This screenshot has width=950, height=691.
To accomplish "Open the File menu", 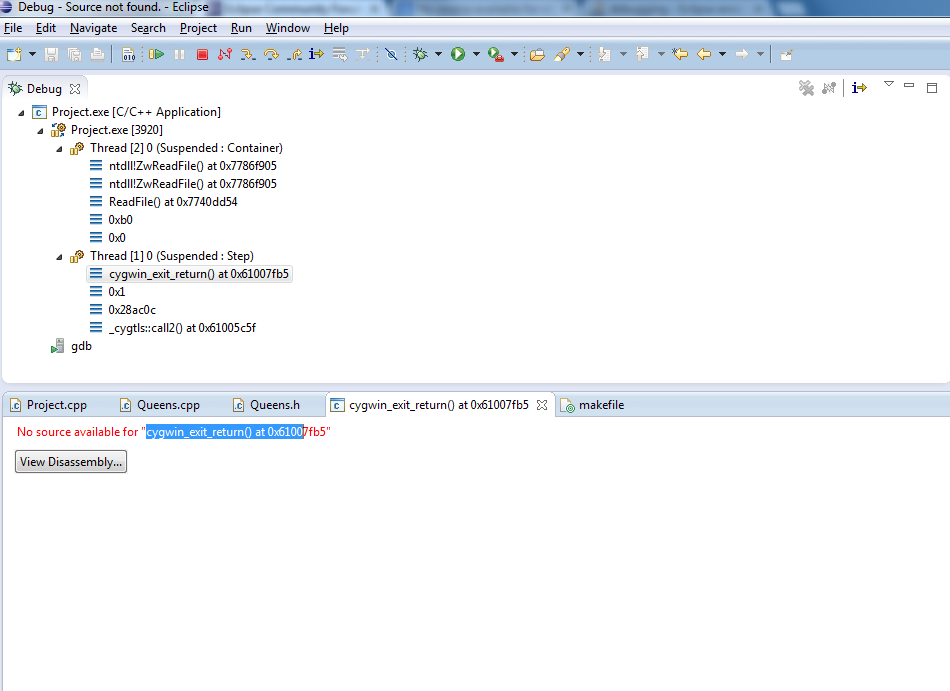I will click(x=13, y=28).
